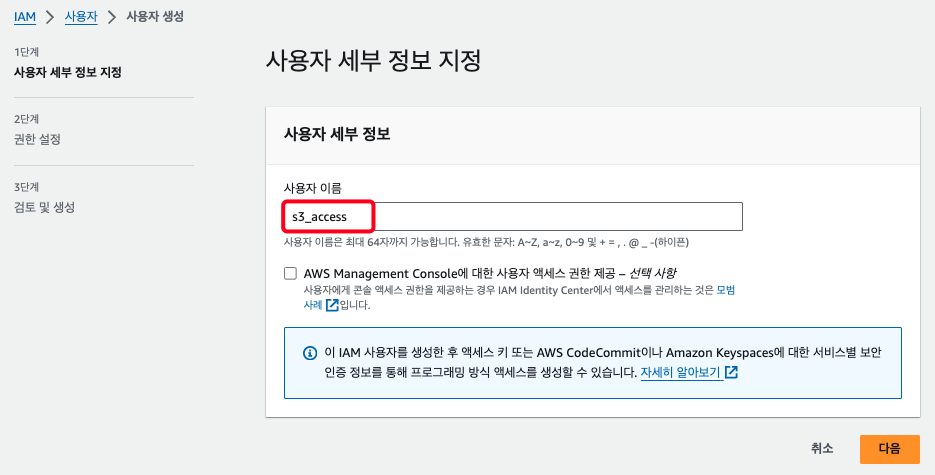Select the 사용자 생성 breadcrumb item

tap(154, 17)
